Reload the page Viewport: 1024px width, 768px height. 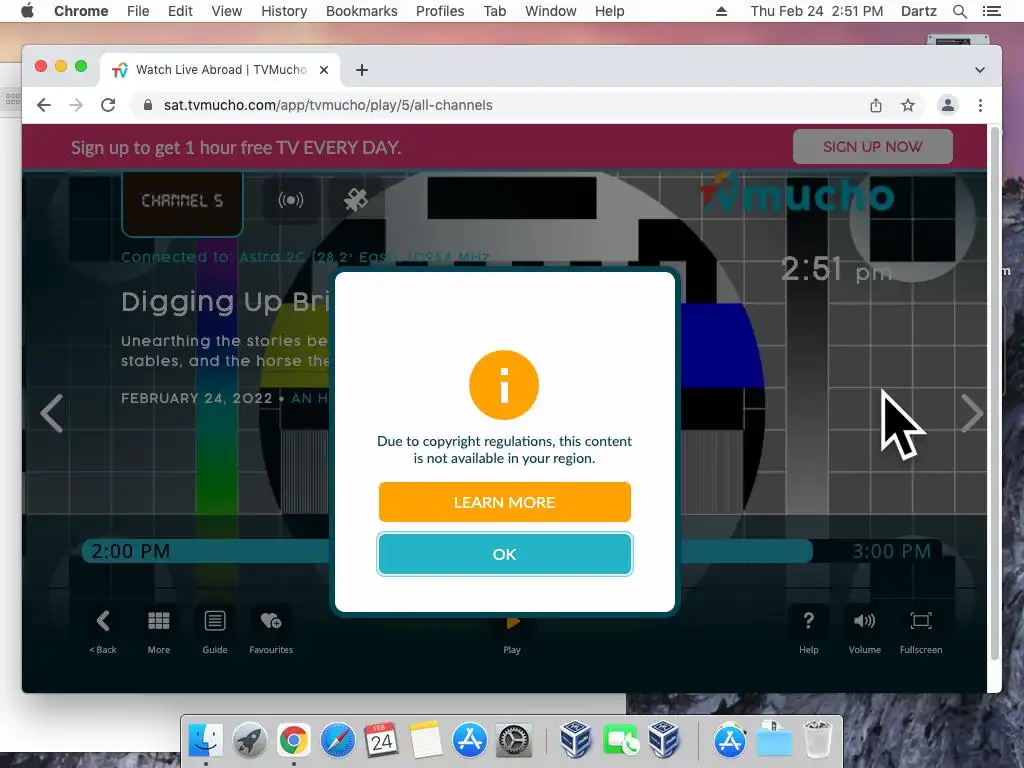108,105
